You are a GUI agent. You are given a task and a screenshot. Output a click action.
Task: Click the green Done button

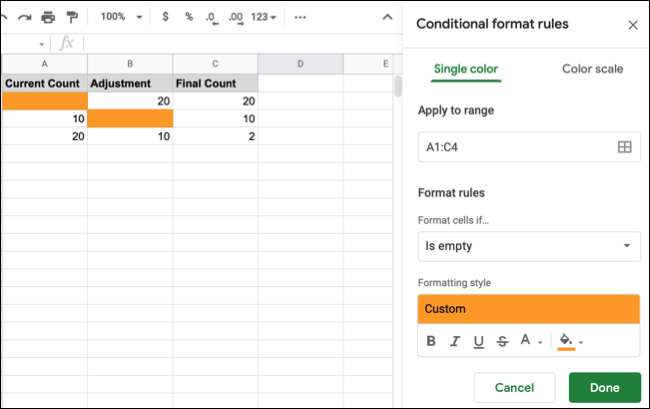604,387
